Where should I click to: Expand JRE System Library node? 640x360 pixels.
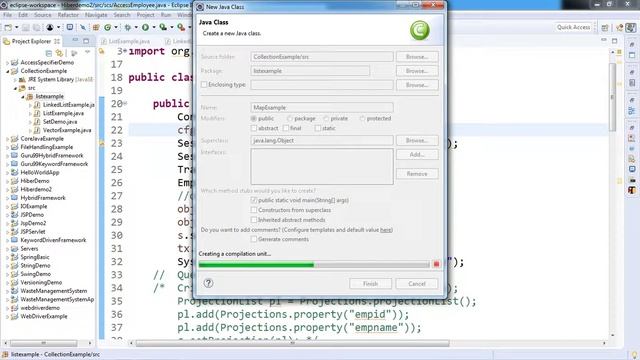coord(15,80)
